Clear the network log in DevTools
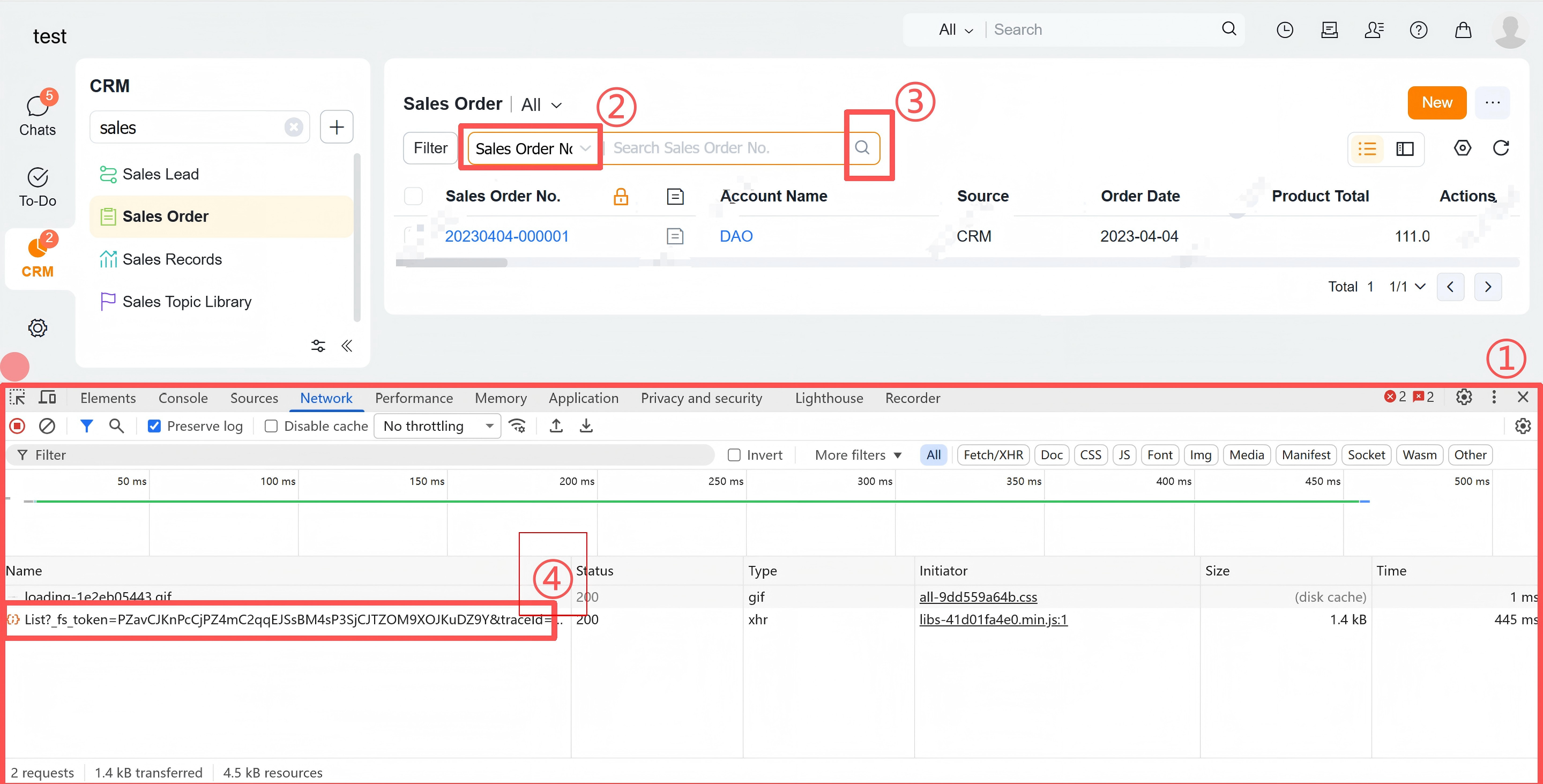The height and width of the screenshot is (784, 1543). pyautogui.click(x=47, y=426)
